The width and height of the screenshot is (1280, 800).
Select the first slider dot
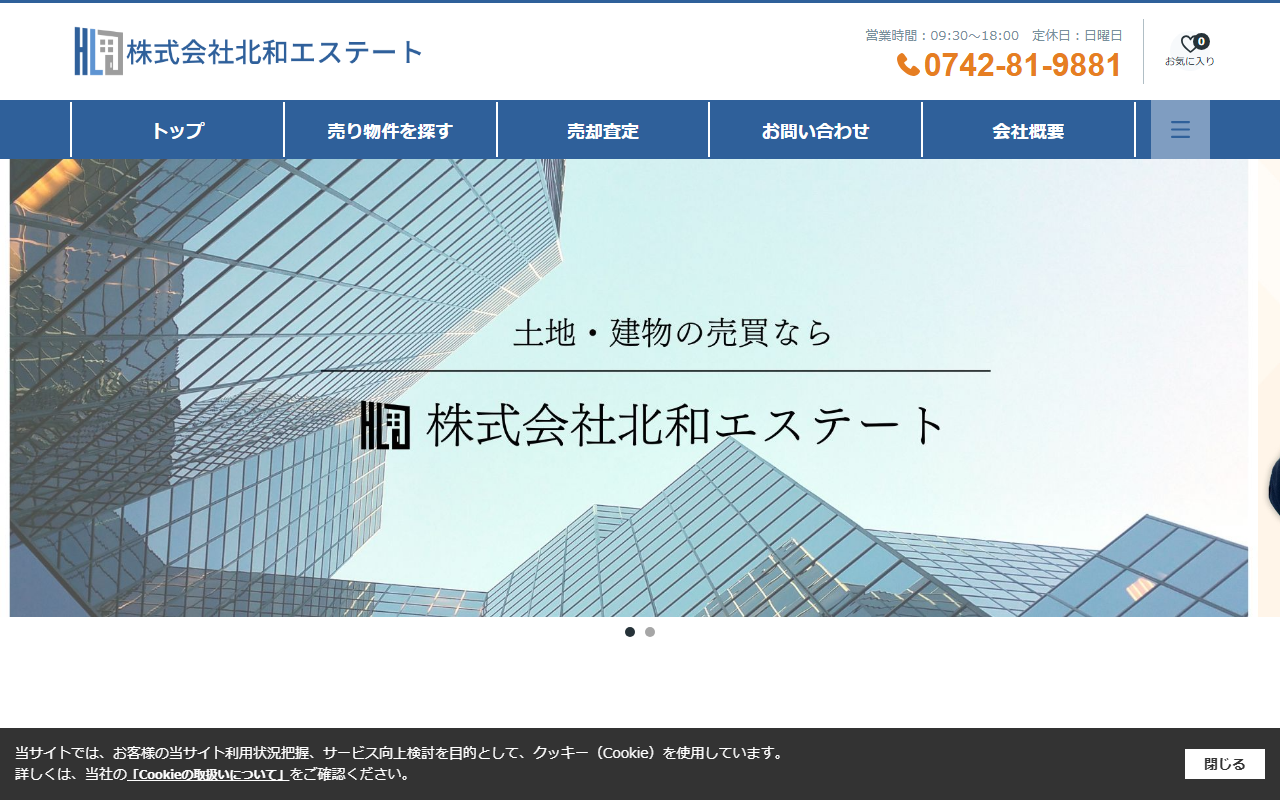coord(630,632)
